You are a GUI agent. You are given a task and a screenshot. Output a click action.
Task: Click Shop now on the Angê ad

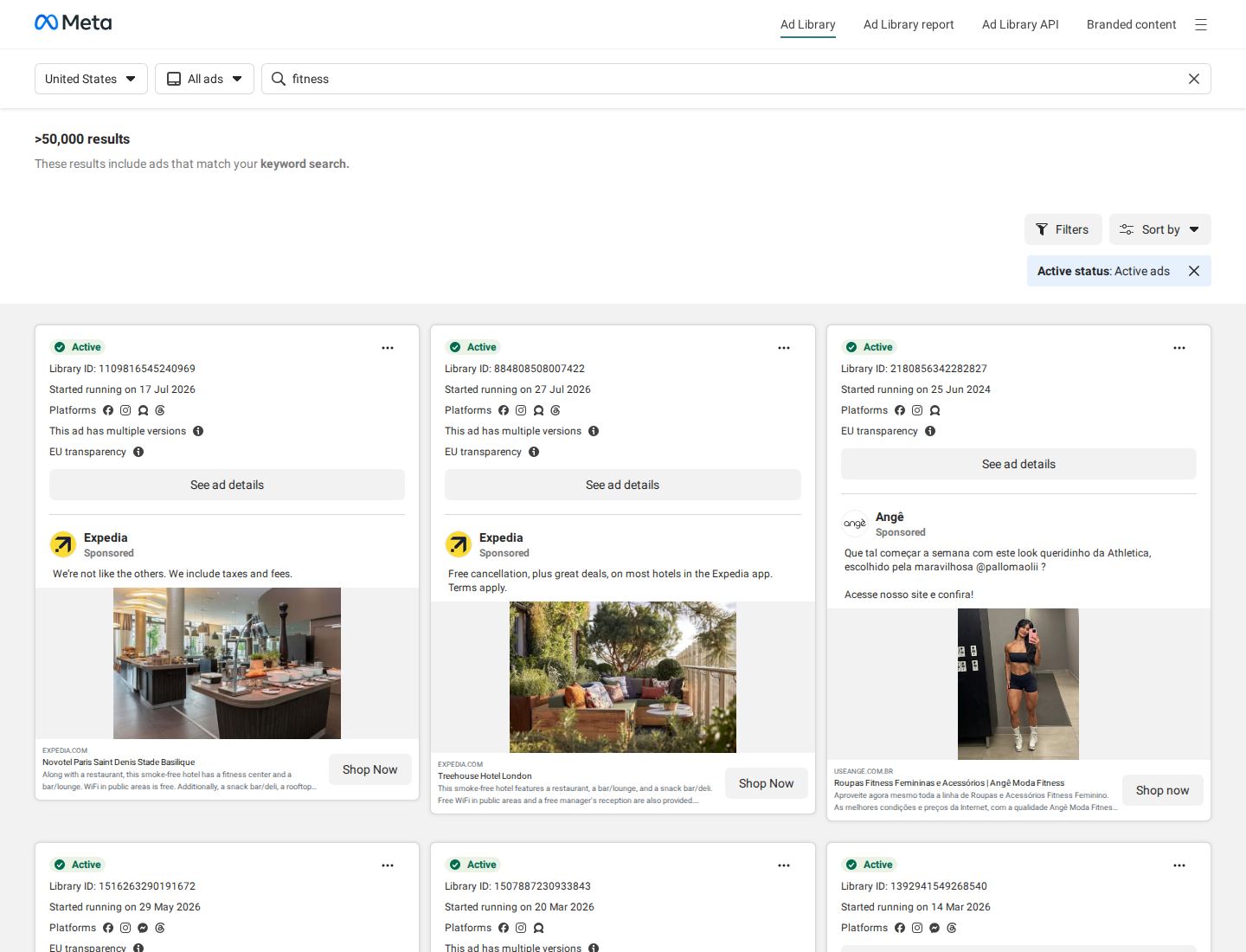[x=1163, y=790]
